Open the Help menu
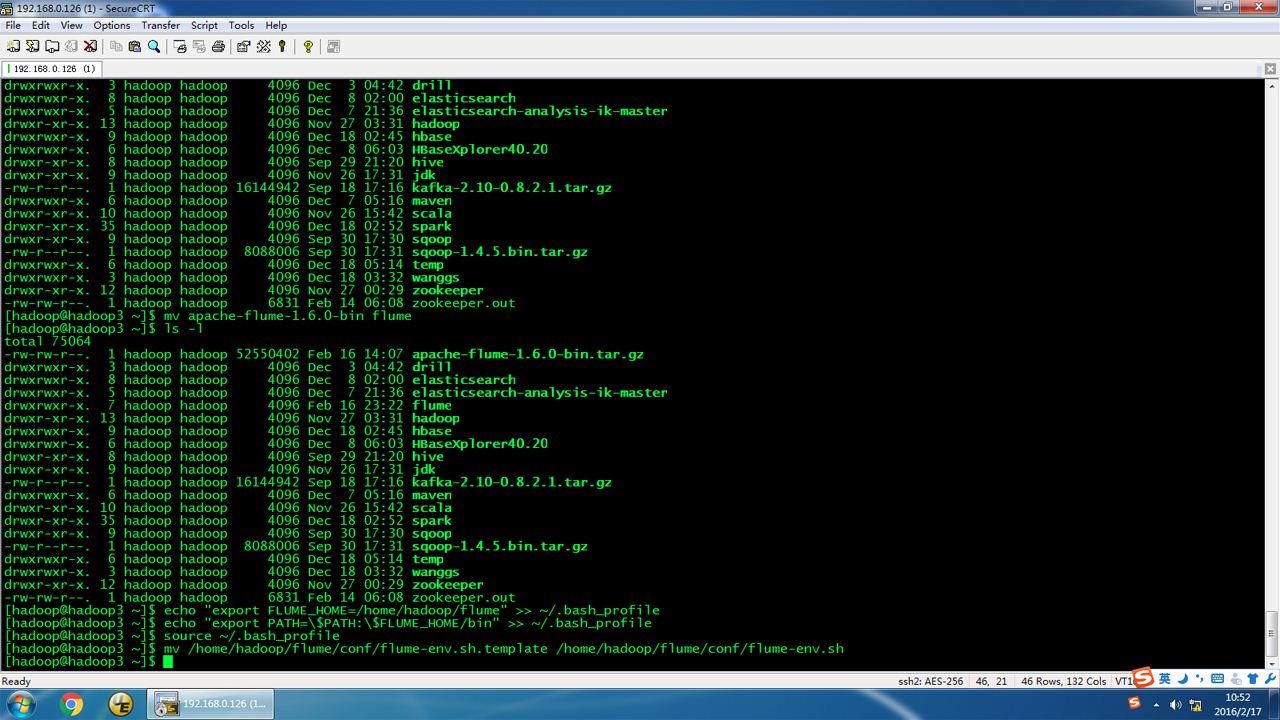 coord(276,25)
